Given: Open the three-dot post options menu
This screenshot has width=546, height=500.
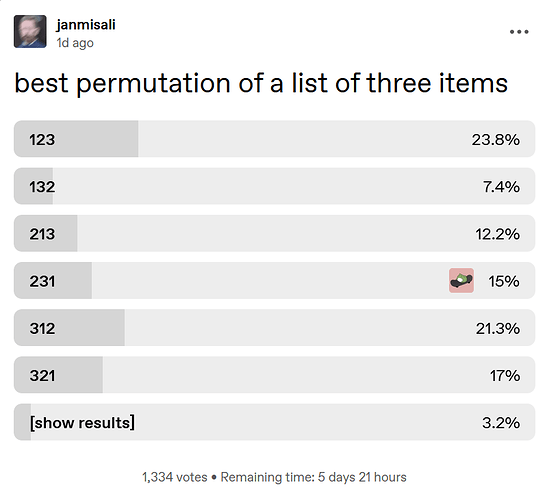Looking at the screenshot, I should [519, 32].
